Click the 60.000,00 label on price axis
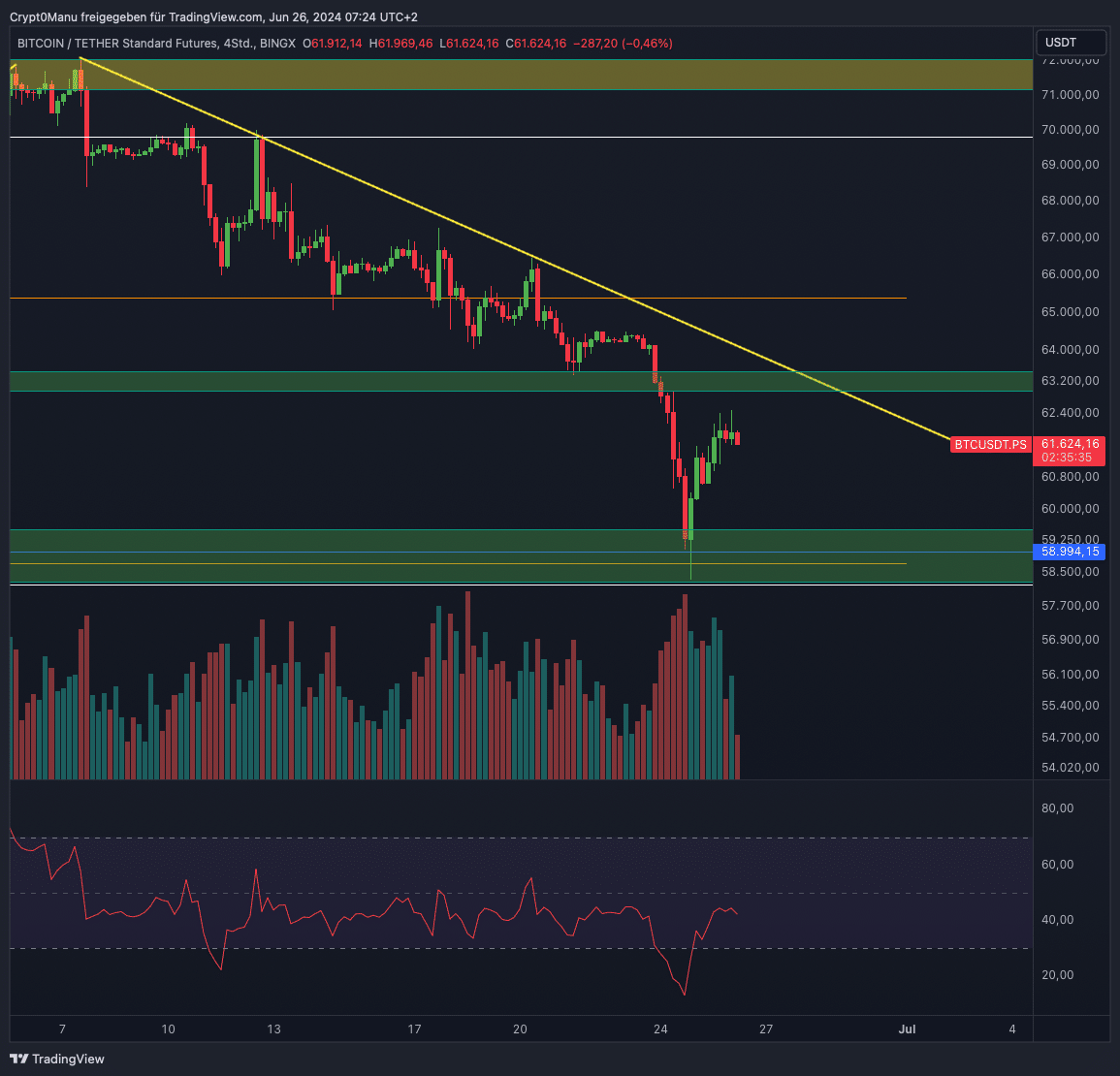This screenshot has height=1076, width=1120. pyautogui.click(x=1070, y=509)
